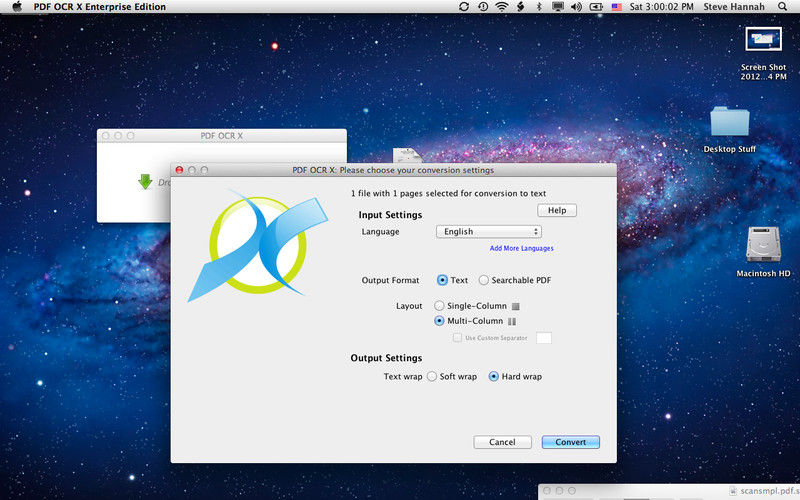Click the custom separator input field
The image size is (800, 500).
544,338
